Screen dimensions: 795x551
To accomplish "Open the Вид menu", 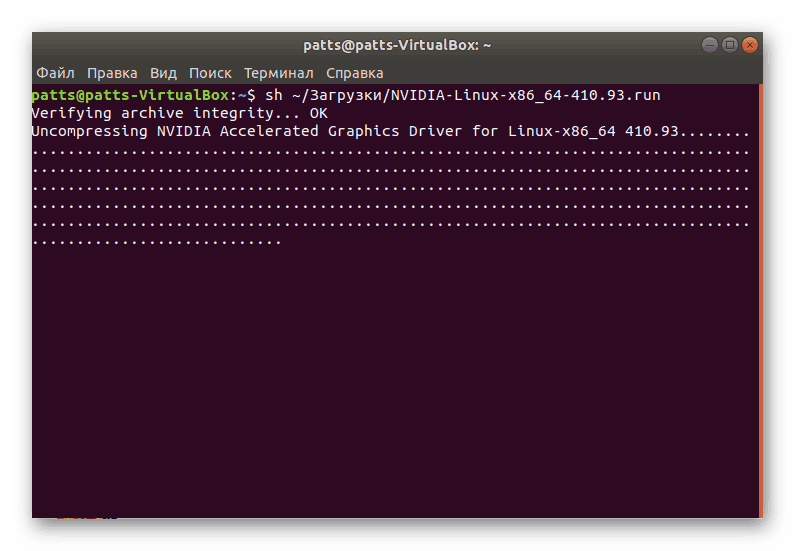I will [163, 73].
